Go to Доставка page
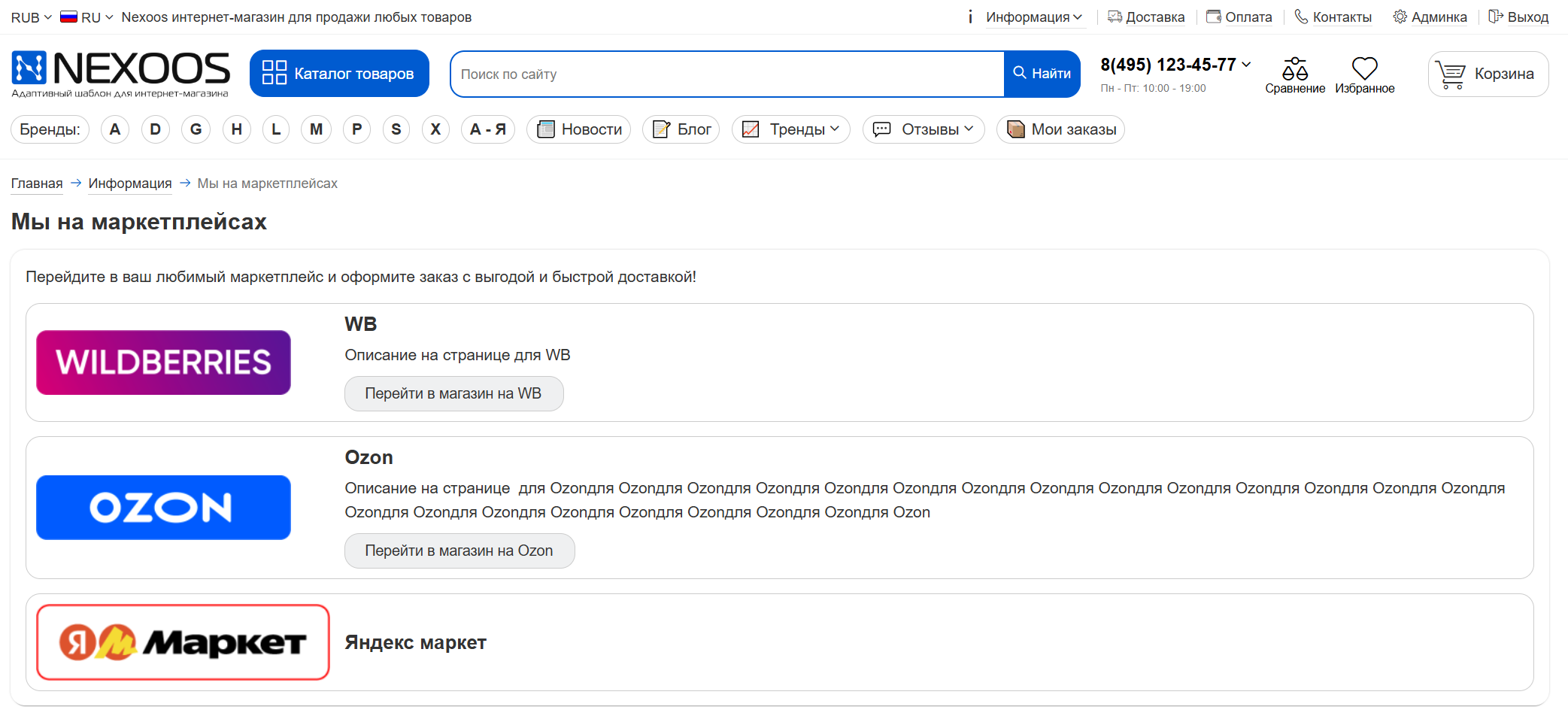Image resolution: width=1568 pixels, height=728 pixels. (x=1146, y=17)
